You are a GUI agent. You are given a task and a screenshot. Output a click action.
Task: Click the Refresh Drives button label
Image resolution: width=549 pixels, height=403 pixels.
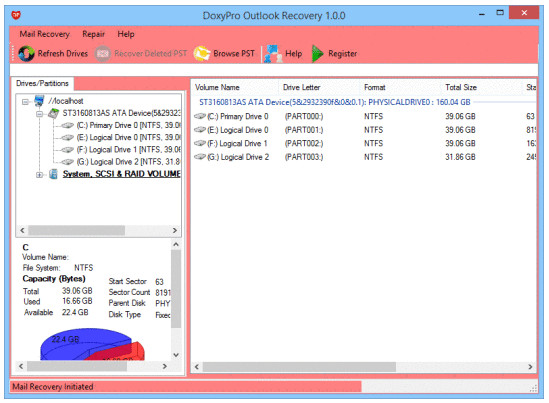pos(63,54)
